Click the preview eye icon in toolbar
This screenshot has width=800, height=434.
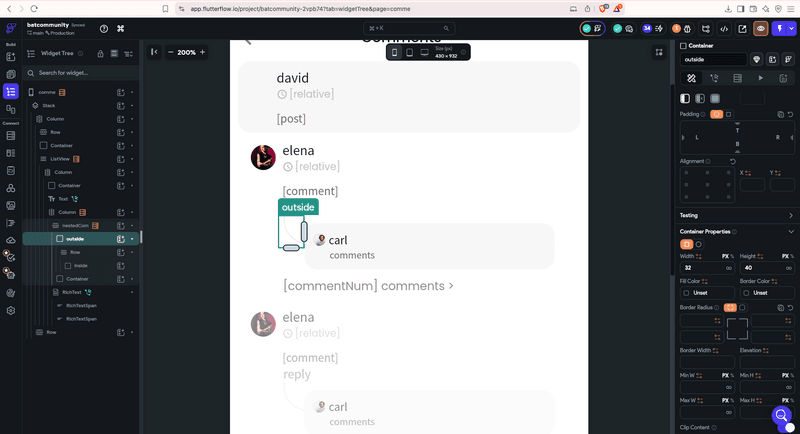coord(760,29)
